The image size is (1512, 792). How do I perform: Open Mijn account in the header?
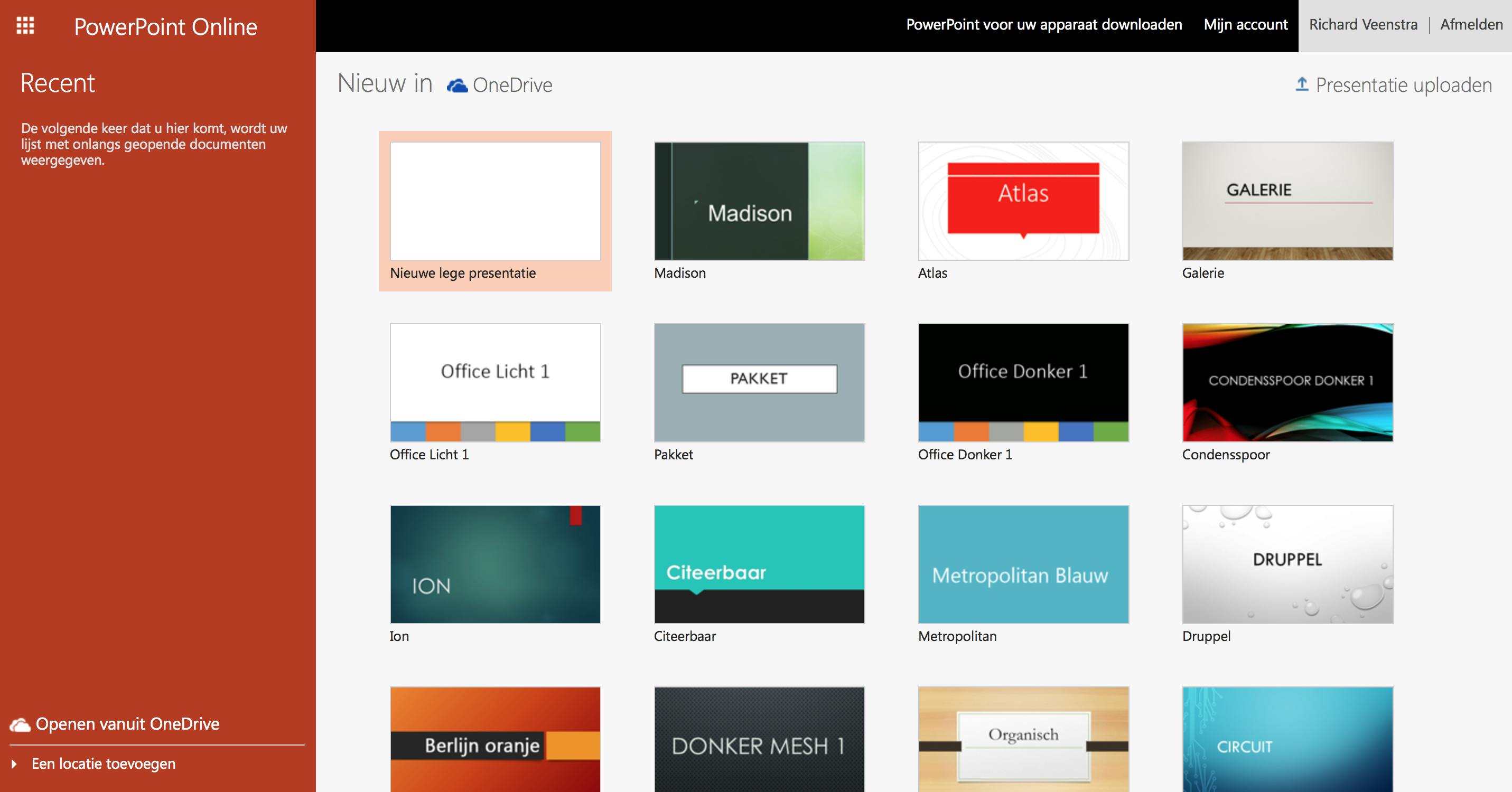[x=1246, y=25]
